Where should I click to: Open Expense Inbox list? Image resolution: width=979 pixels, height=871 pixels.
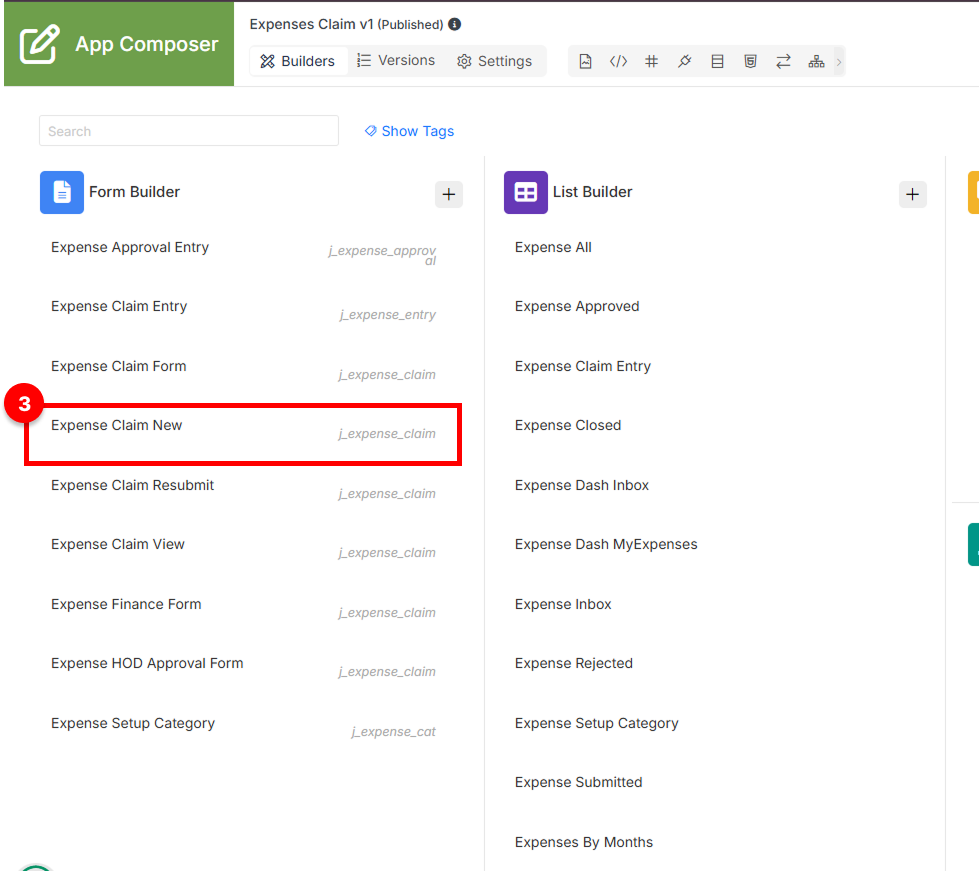[x=563, y=604]
